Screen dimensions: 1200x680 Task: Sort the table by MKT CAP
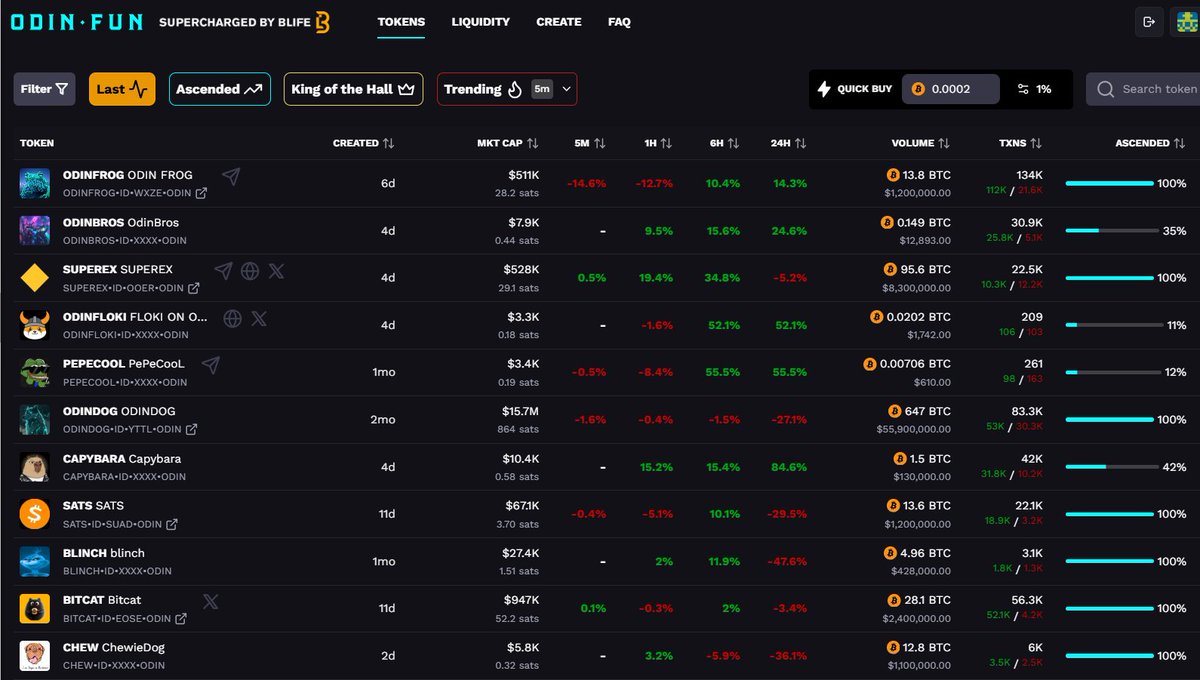tap(509, 143)
